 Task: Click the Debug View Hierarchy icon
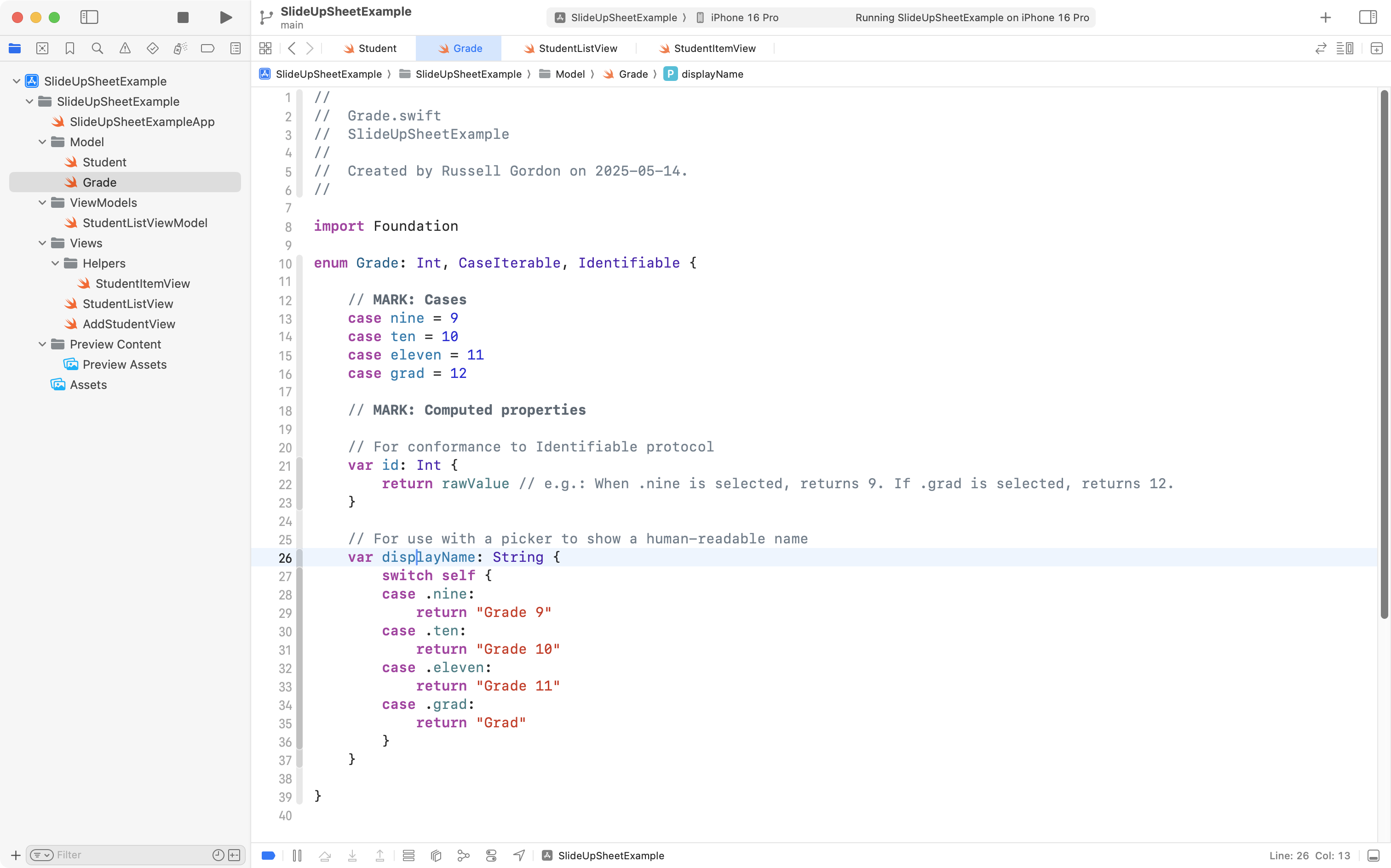[x=436, y=856]
